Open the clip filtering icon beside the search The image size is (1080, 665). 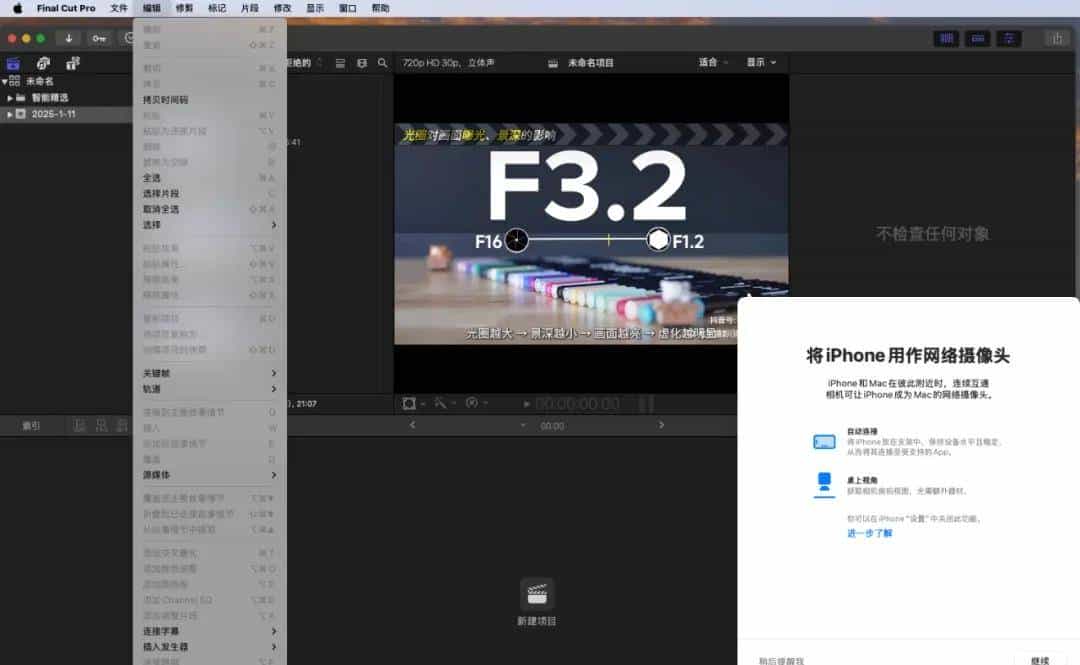point(361,62)
